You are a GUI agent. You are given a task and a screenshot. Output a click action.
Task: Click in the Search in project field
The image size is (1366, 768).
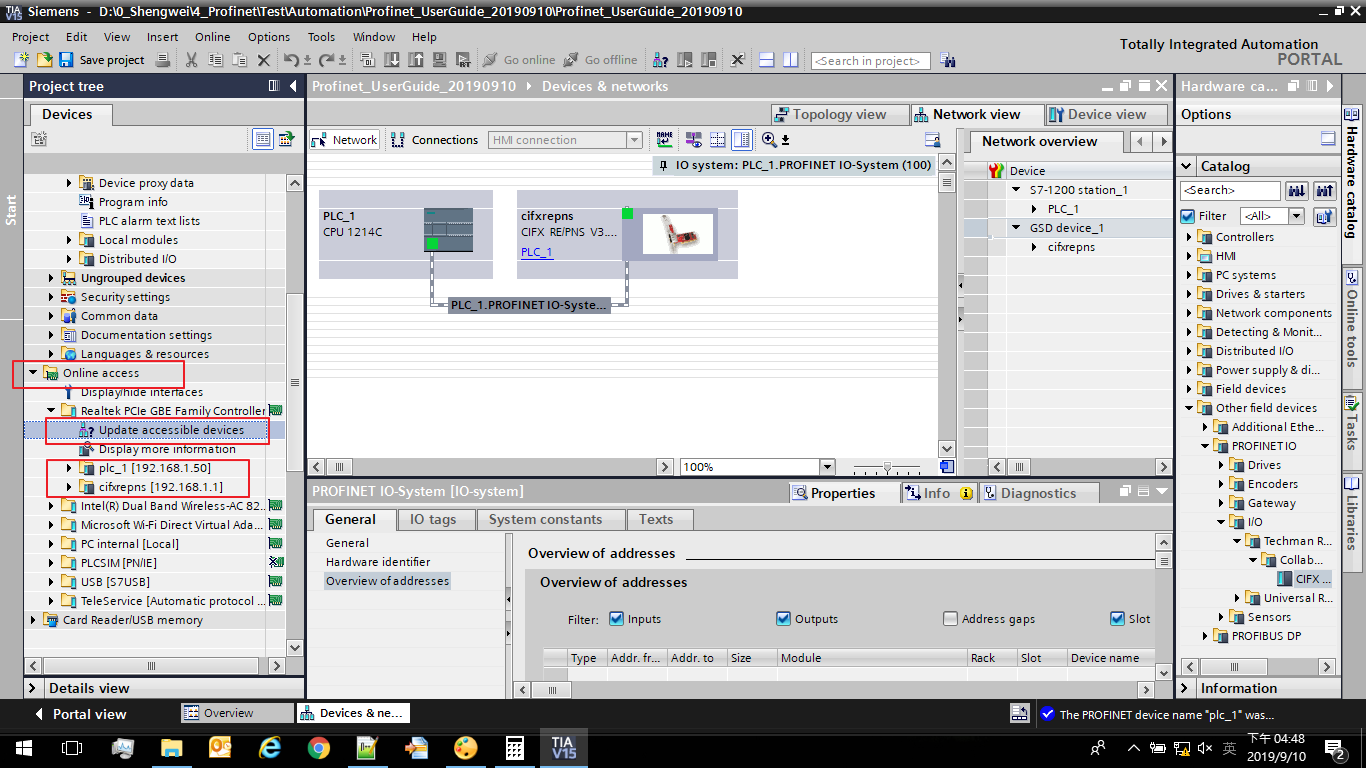click(870, 60)
